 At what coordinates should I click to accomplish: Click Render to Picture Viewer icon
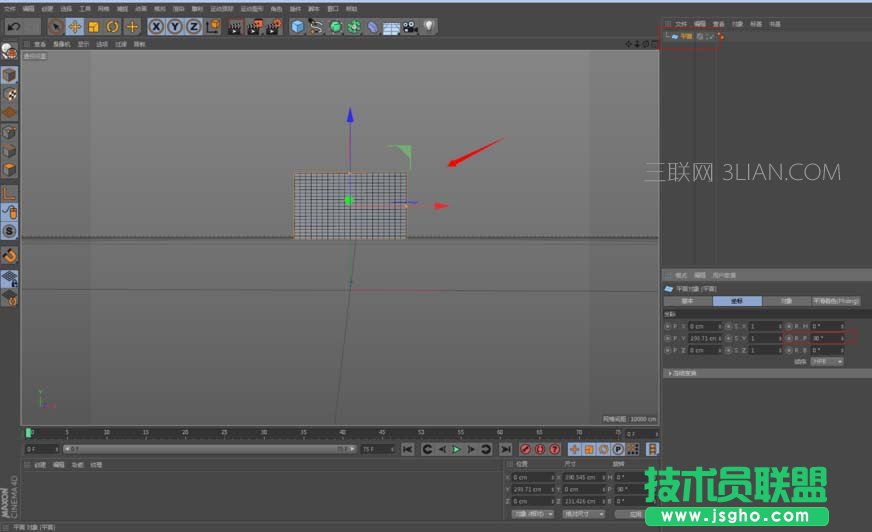click(x=255, y=27)
